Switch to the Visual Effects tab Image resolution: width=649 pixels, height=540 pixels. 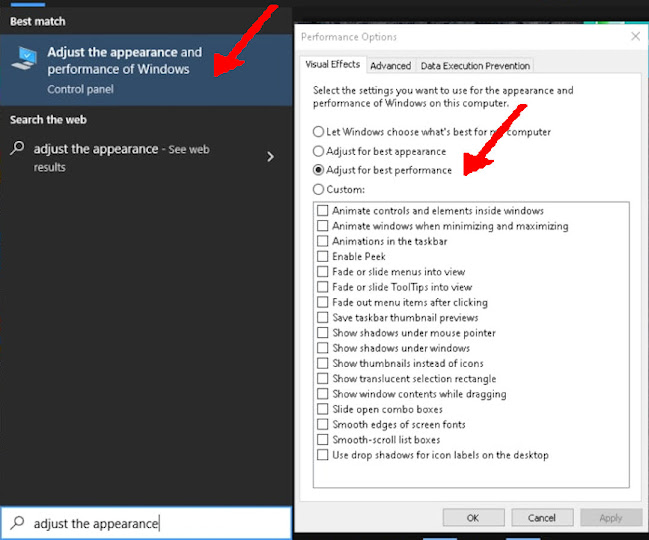click(x=333, y=65)
